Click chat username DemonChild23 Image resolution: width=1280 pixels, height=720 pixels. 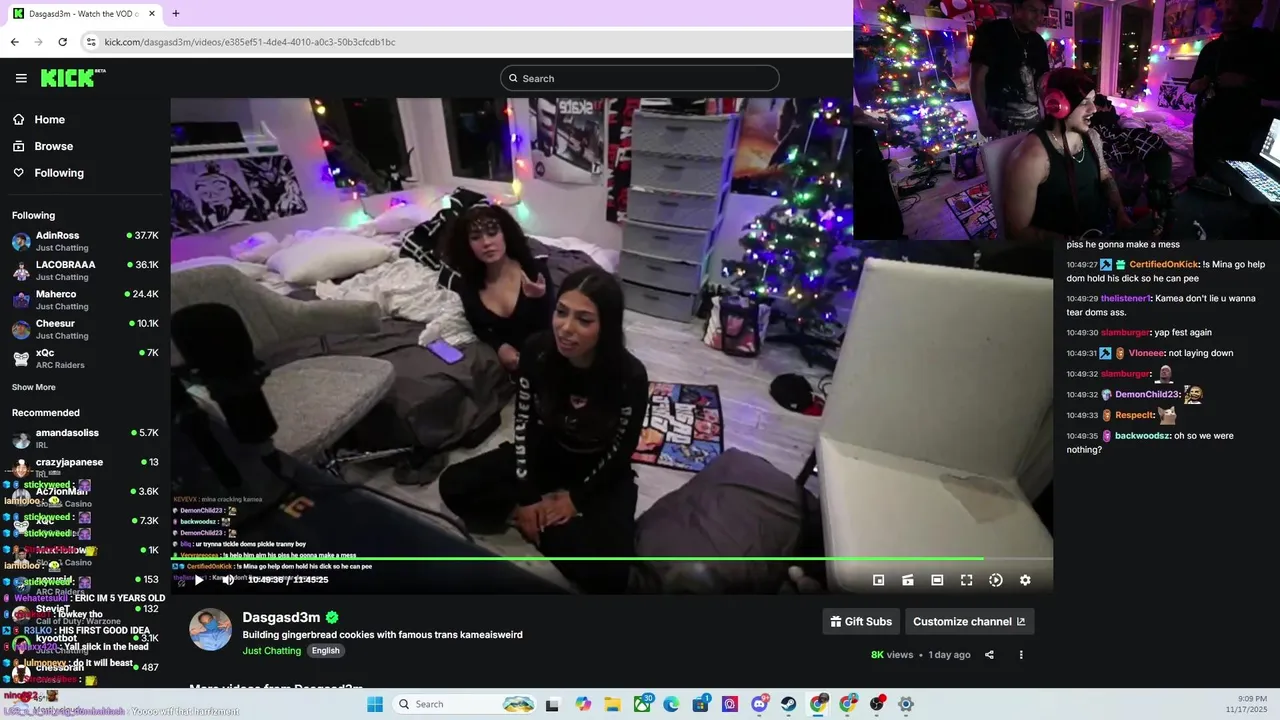click(1146, 395)
